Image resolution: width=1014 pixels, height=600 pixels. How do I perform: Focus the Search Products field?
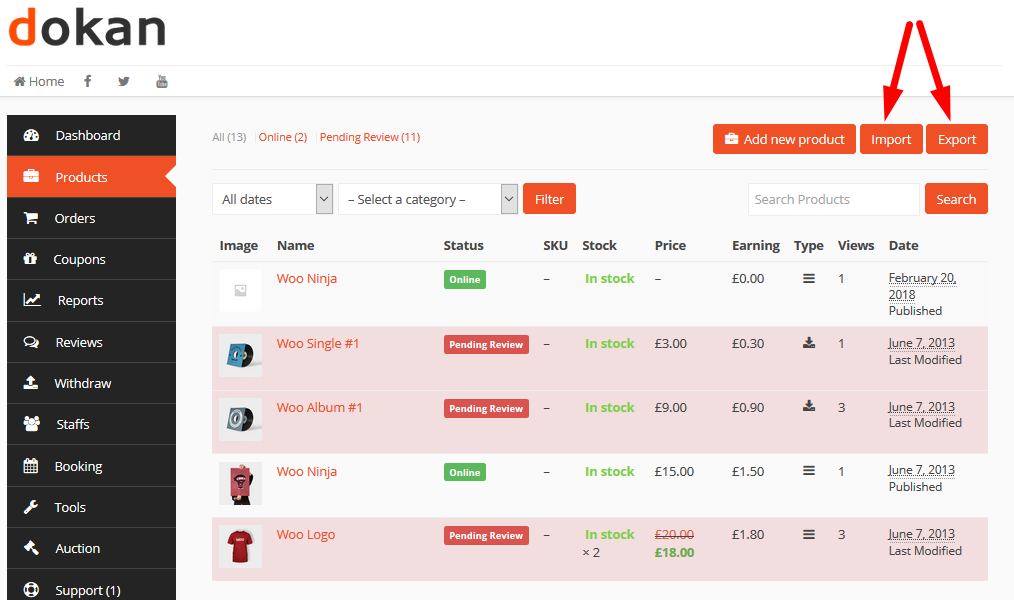point(834,199)
